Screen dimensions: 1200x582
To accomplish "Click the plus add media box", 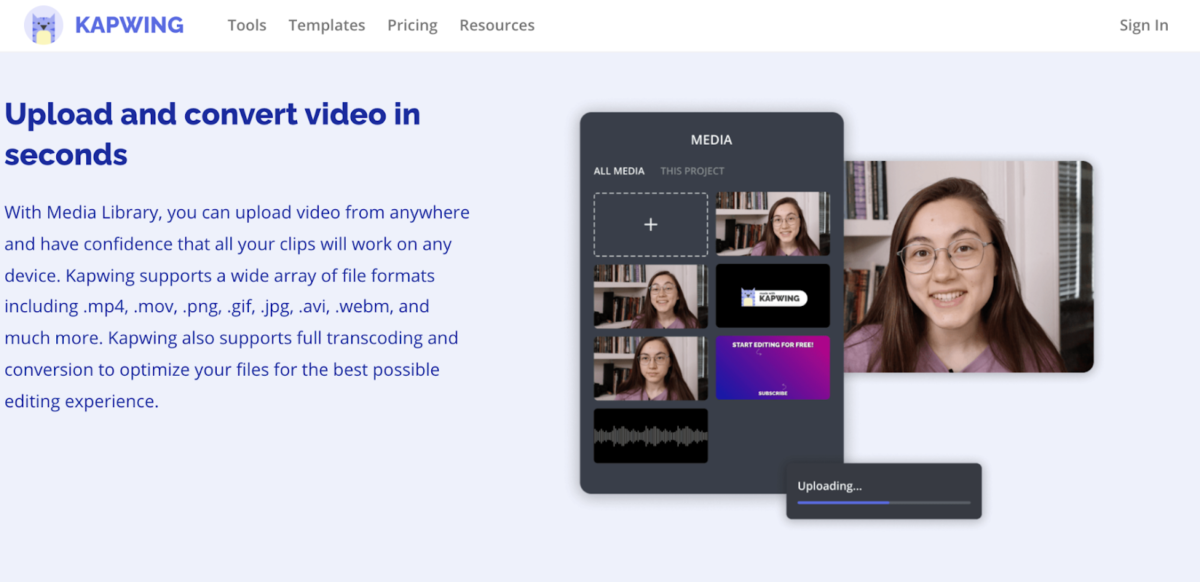I will [651, 224].
